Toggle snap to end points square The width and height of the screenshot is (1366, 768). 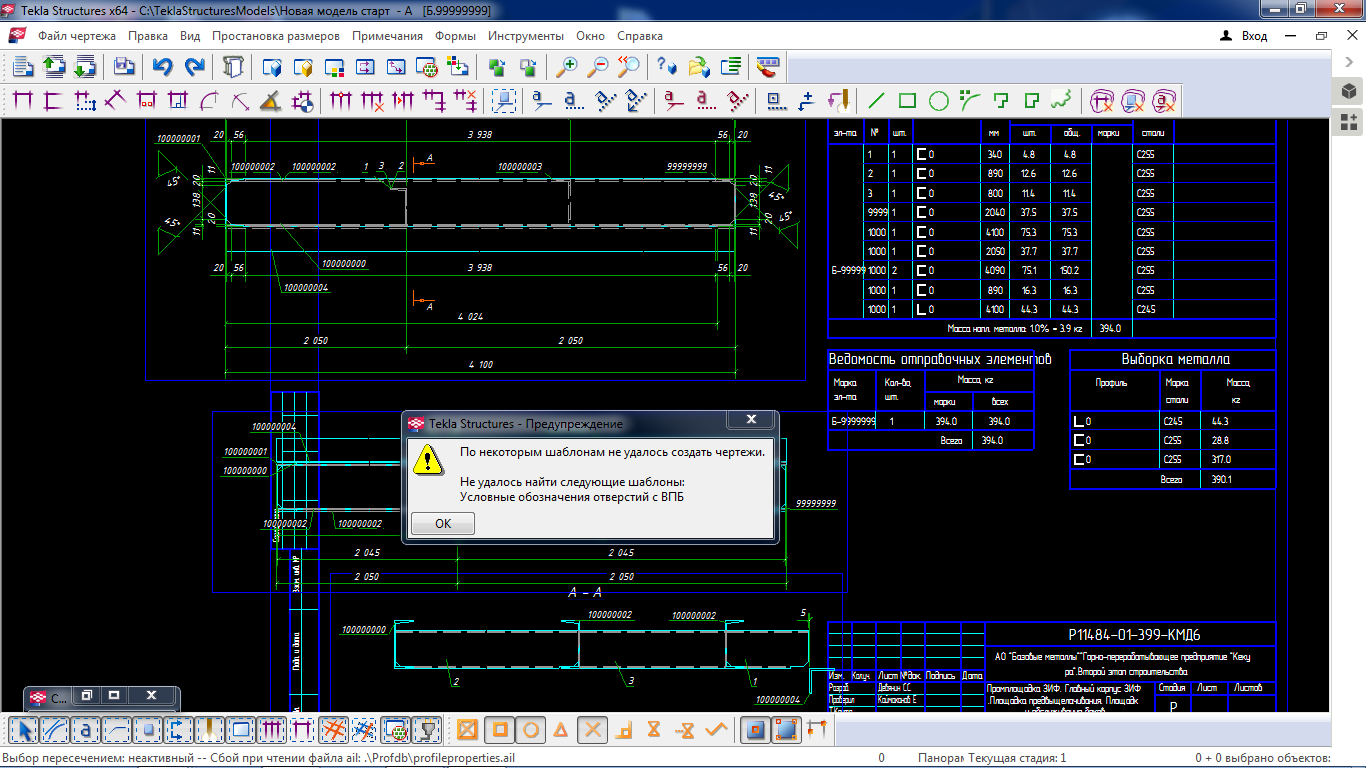[500, 730]
